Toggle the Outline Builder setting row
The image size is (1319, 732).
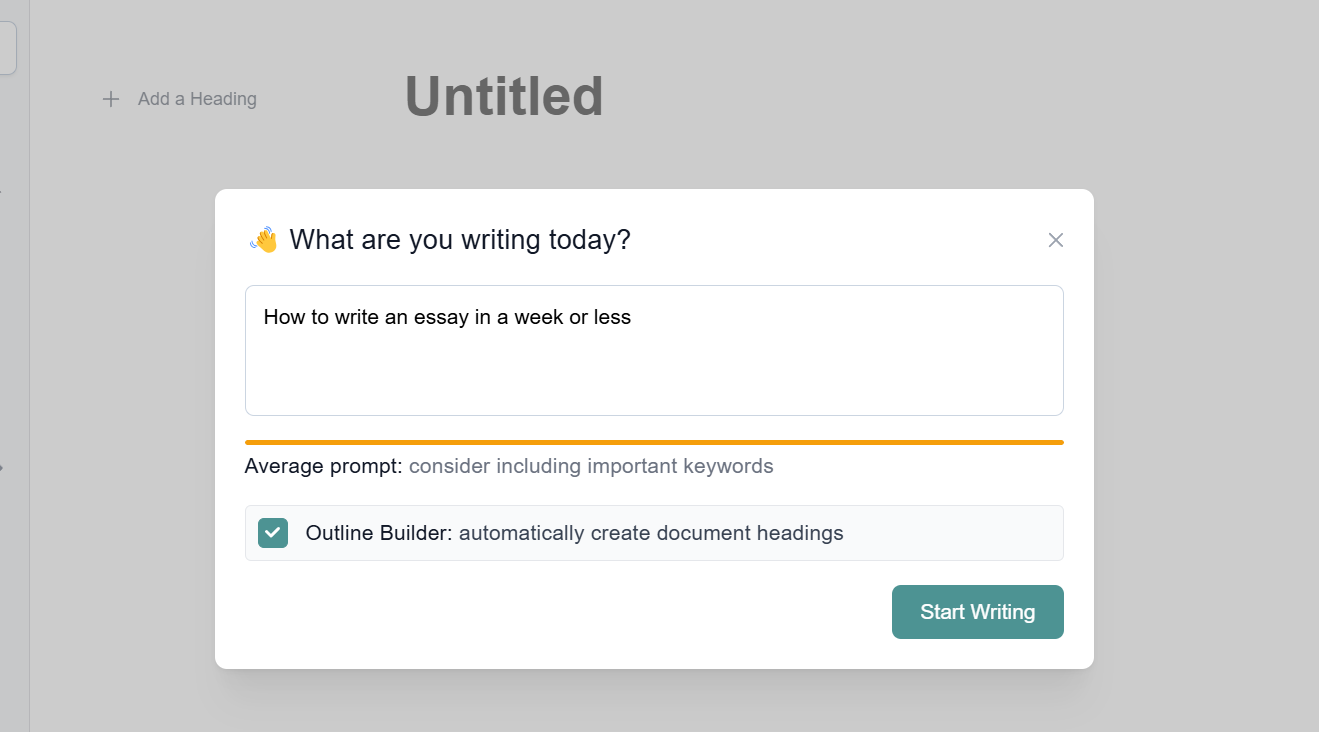pos(654,533)
